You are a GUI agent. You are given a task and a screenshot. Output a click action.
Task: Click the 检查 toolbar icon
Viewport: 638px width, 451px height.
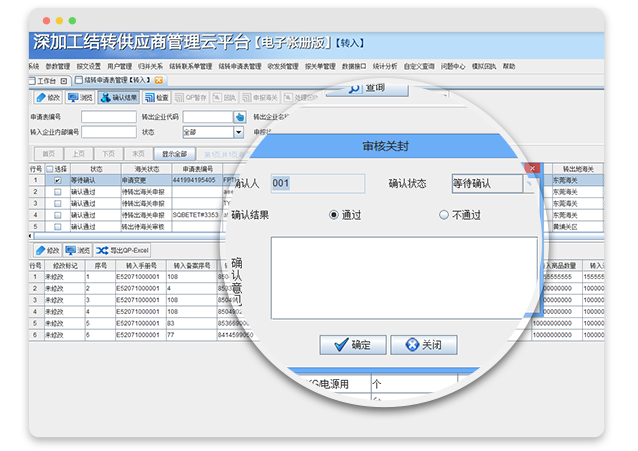point(150,98)
